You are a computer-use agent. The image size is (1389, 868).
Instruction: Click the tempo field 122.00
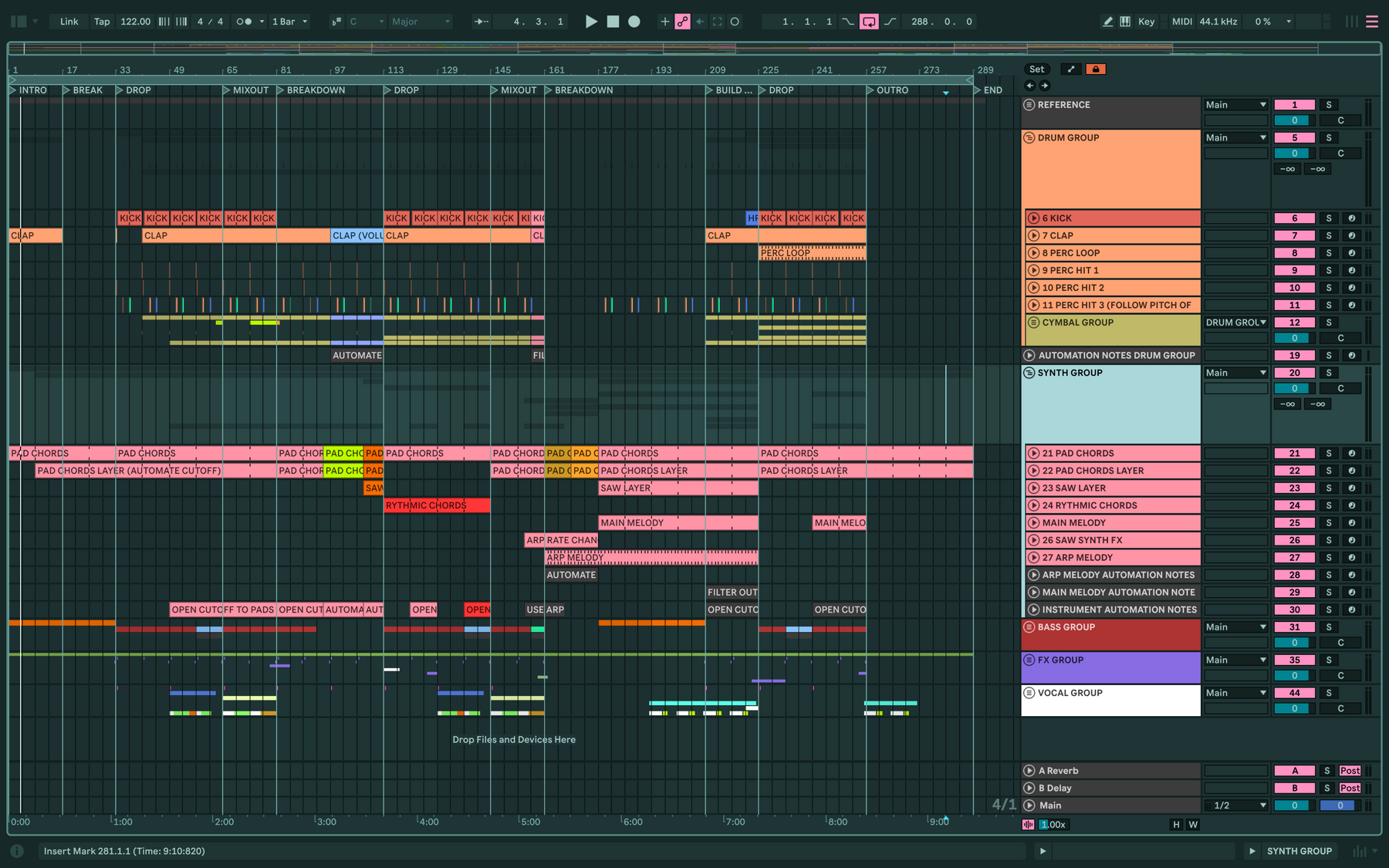(136, 22)
